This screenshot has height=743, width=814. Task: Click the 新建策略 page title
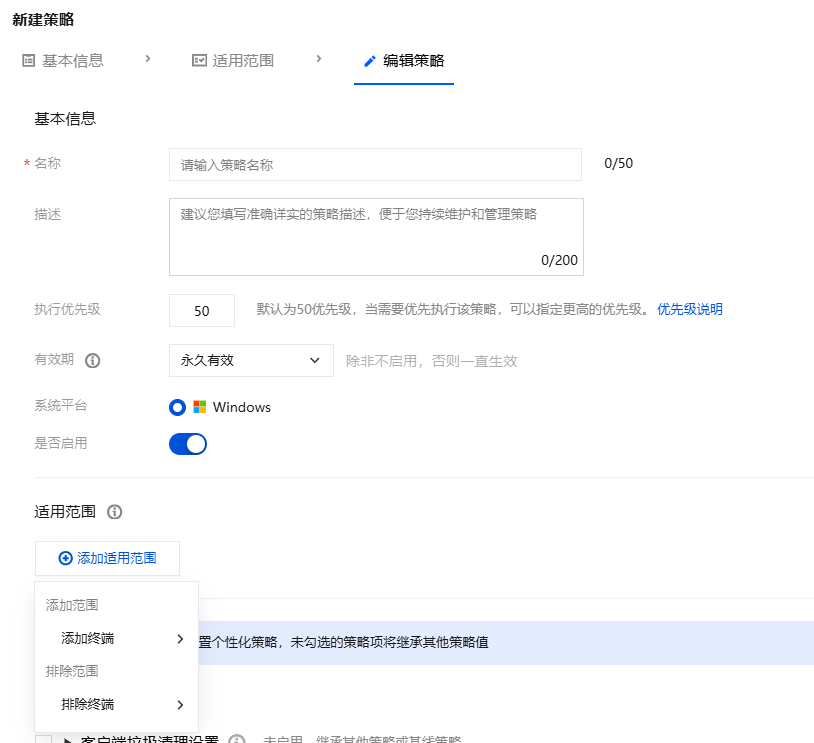tap(43, 20)
